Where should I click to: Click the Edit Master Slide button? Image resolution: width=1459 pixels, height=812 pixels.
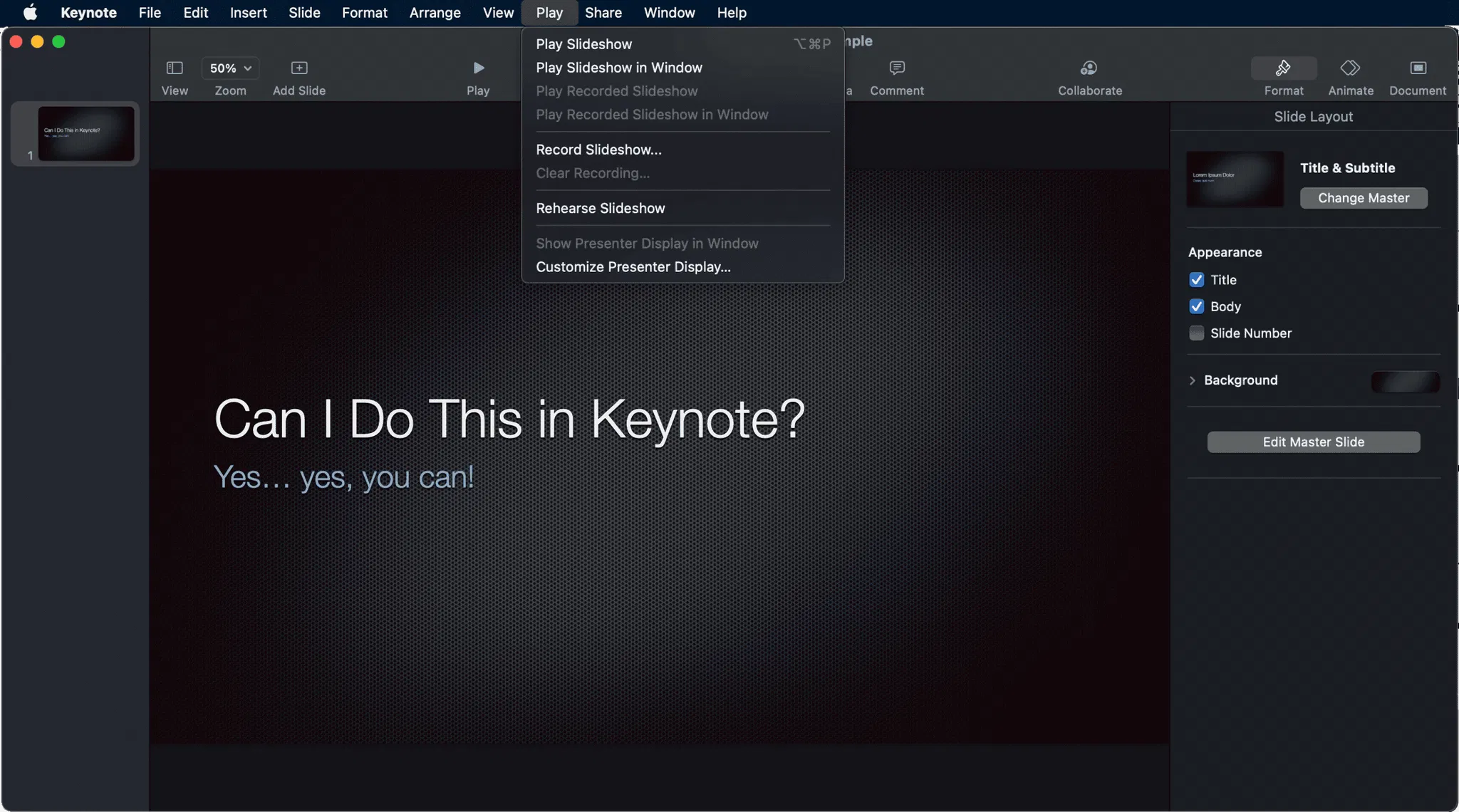click(x=1313, y=442)
